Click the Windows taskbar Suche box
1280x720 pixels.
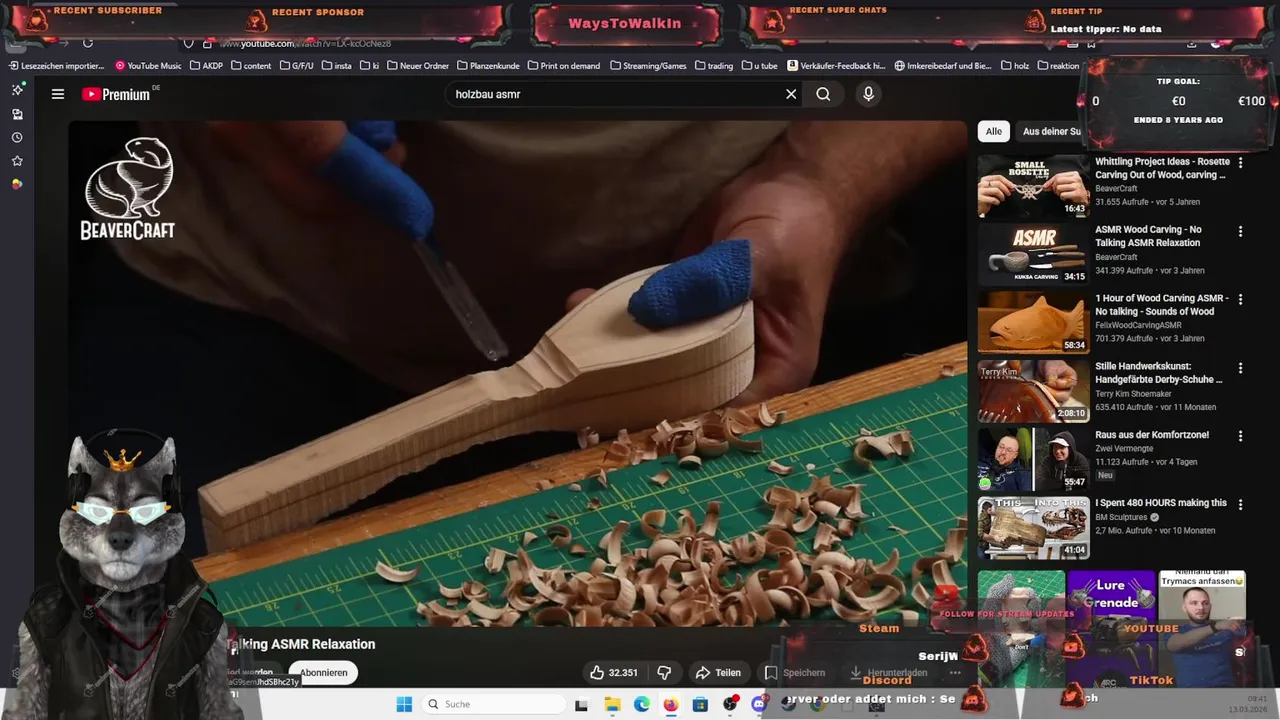pyautogui.click(x=492, y=704)
